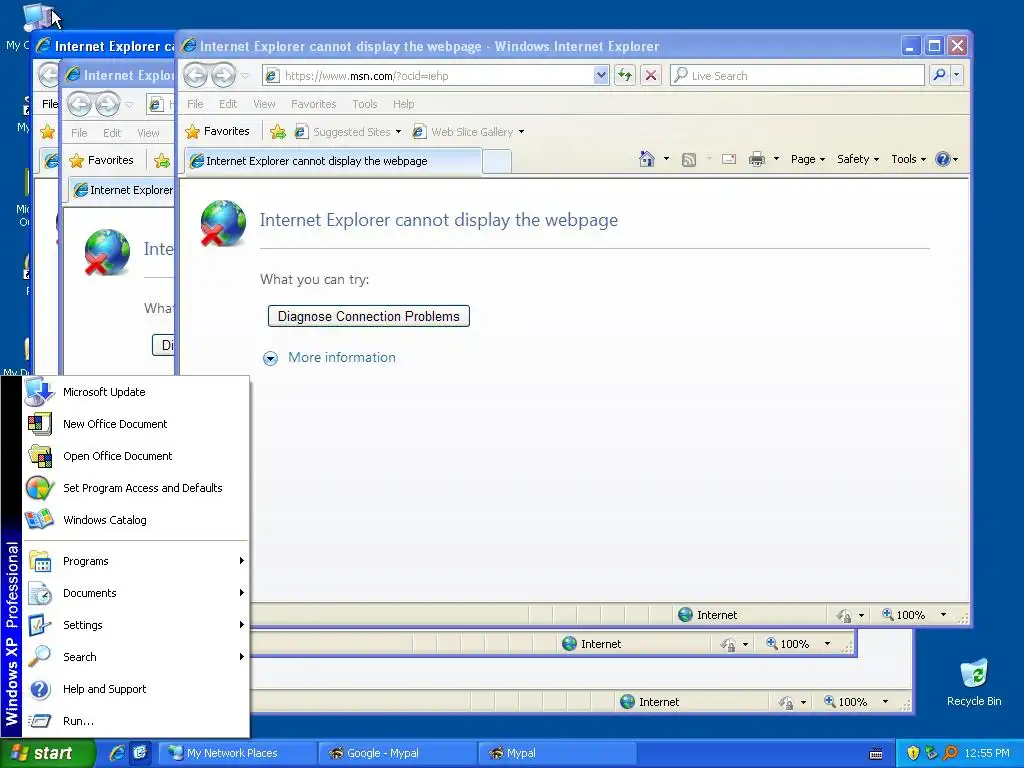Expand Settings submenu in Start menu

tap(136, 625)
